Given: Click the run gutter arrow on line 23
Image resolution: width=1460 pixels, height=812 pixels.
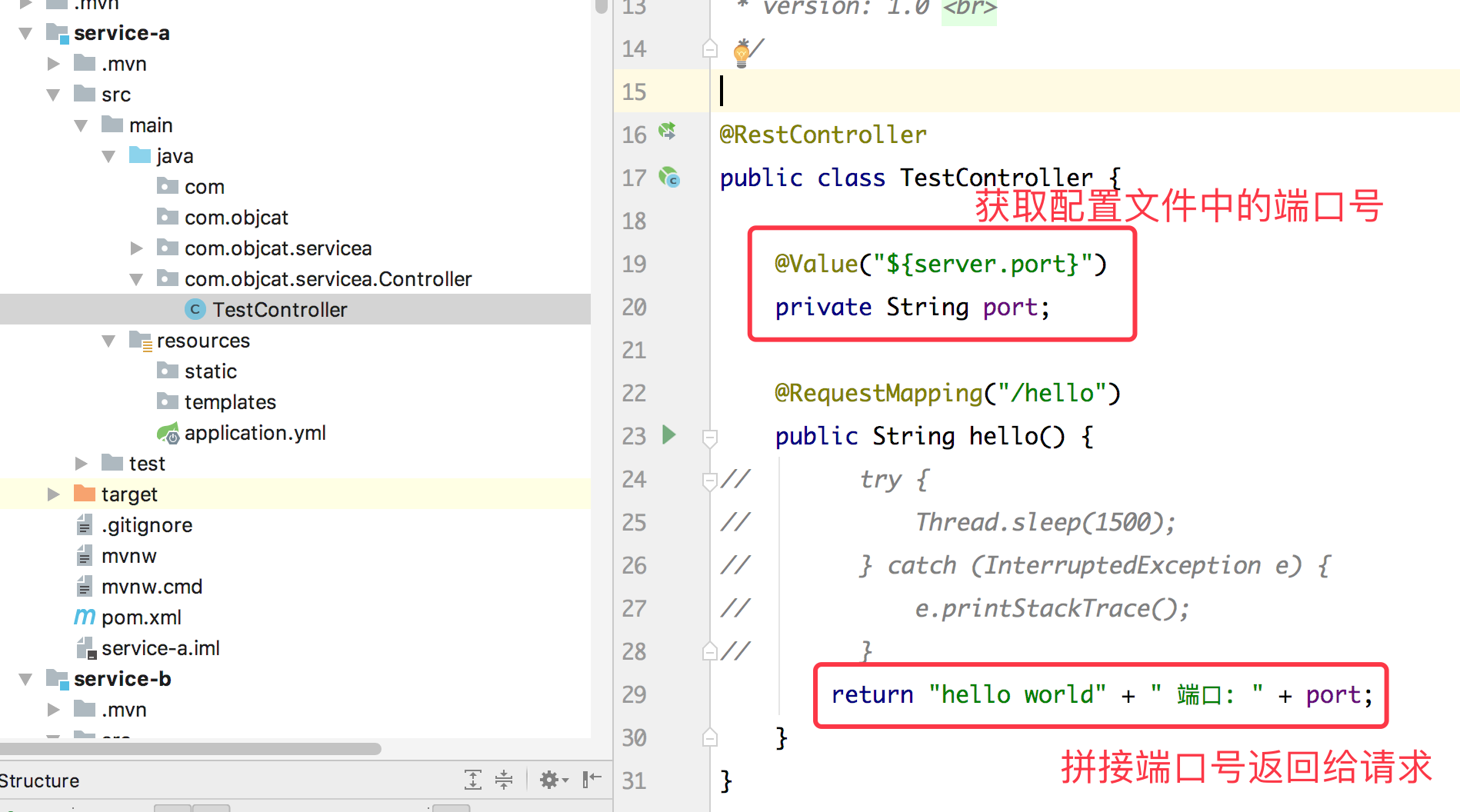Looking at the screenshot, I should tap(669, 434).
